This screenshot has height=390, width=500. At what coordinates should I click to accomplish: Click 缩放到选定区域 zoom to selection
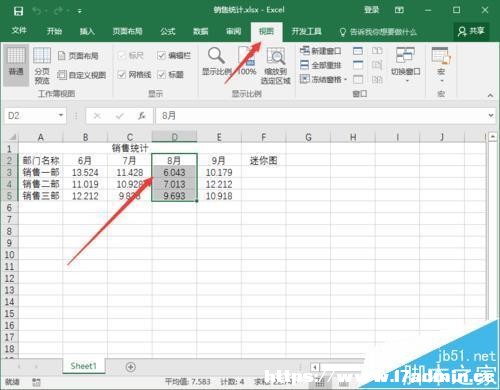click(x=276, y=66)
